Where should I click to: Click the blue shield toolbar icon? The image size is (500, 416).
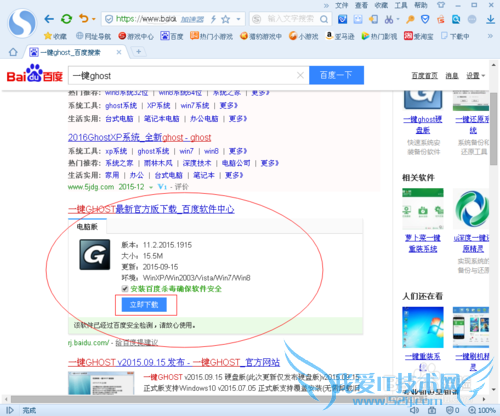coord(425,19)
